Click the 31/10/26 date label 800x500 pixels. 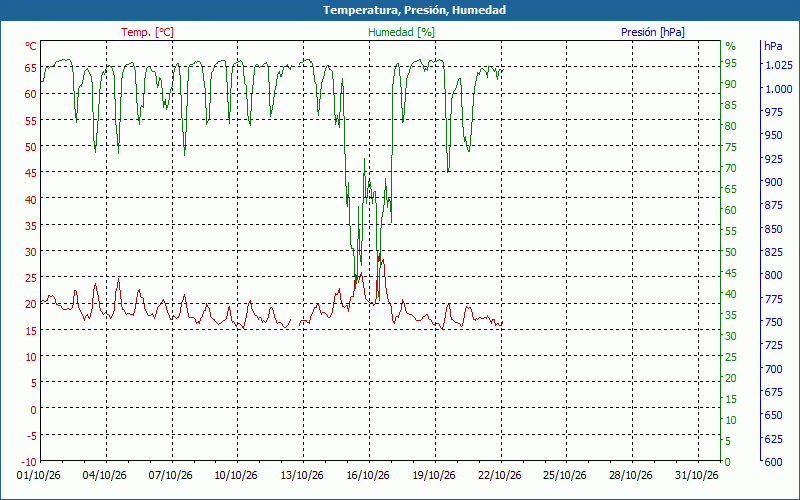[x=696, y=475]
